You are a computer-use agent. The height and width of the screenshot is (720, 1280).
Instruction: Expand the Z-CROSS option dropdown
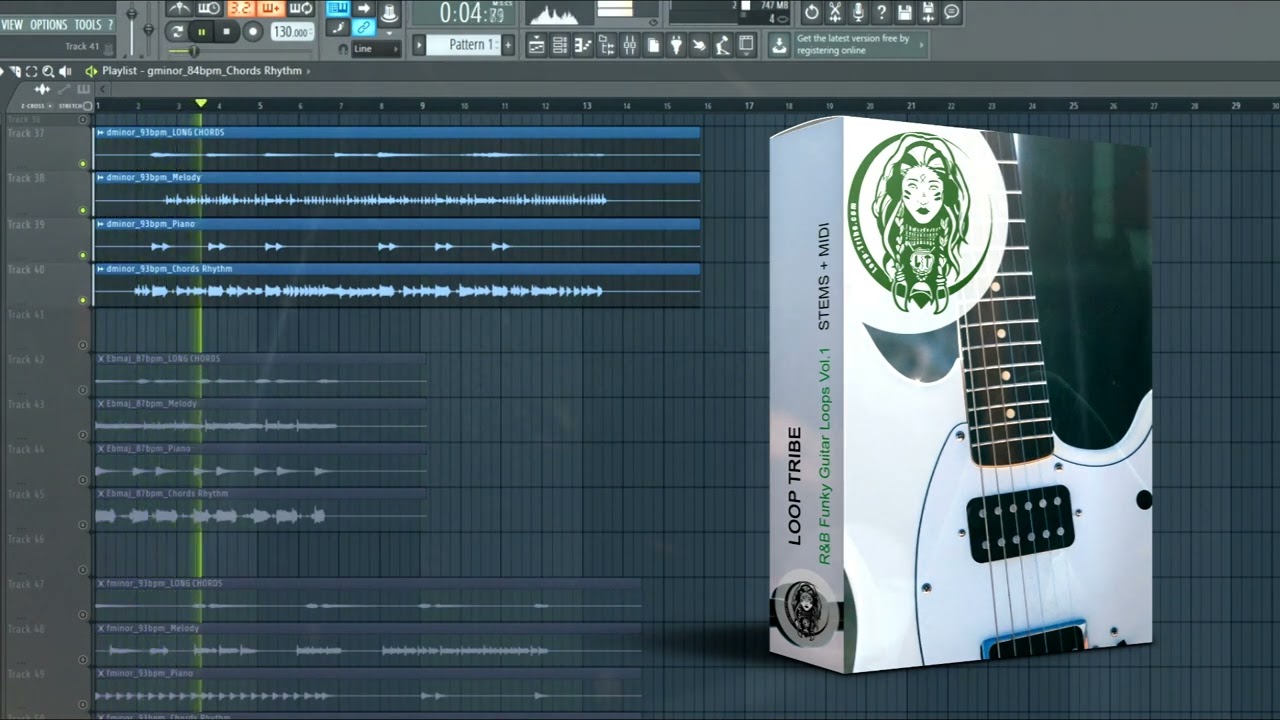coord(50,106)
